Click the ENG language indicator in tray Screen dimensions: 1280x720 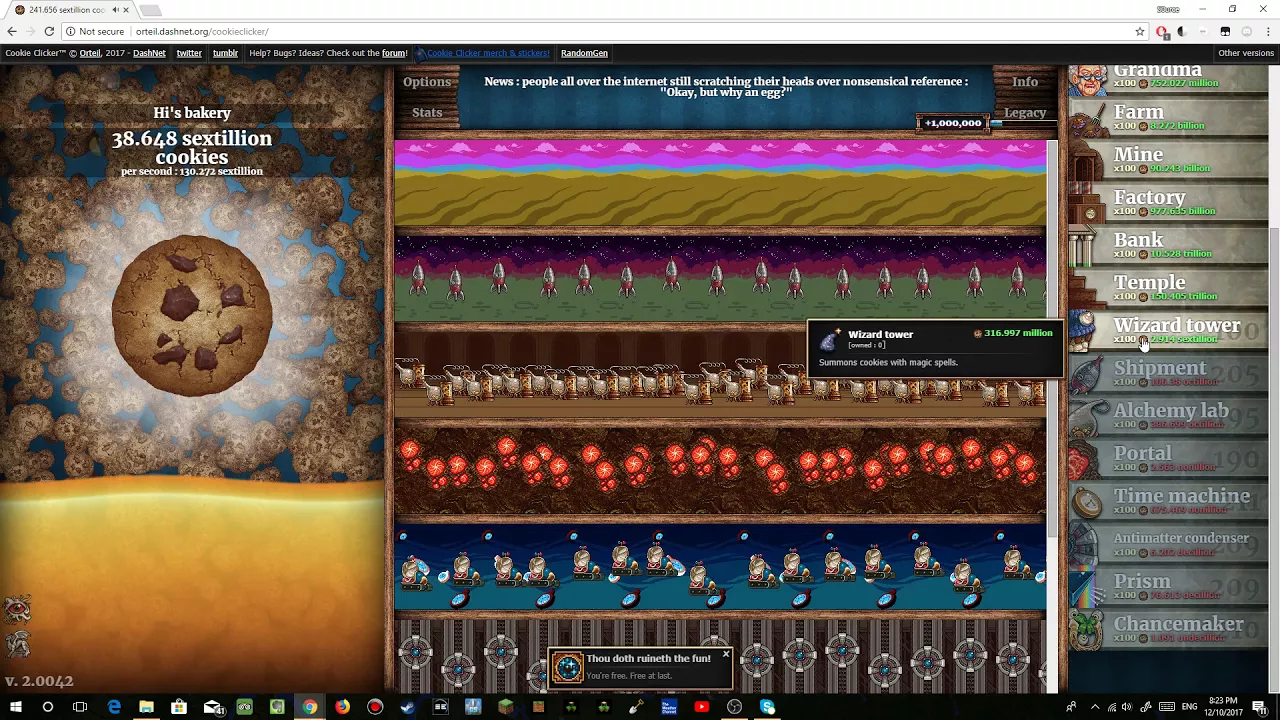click(x=1190, y=707)
